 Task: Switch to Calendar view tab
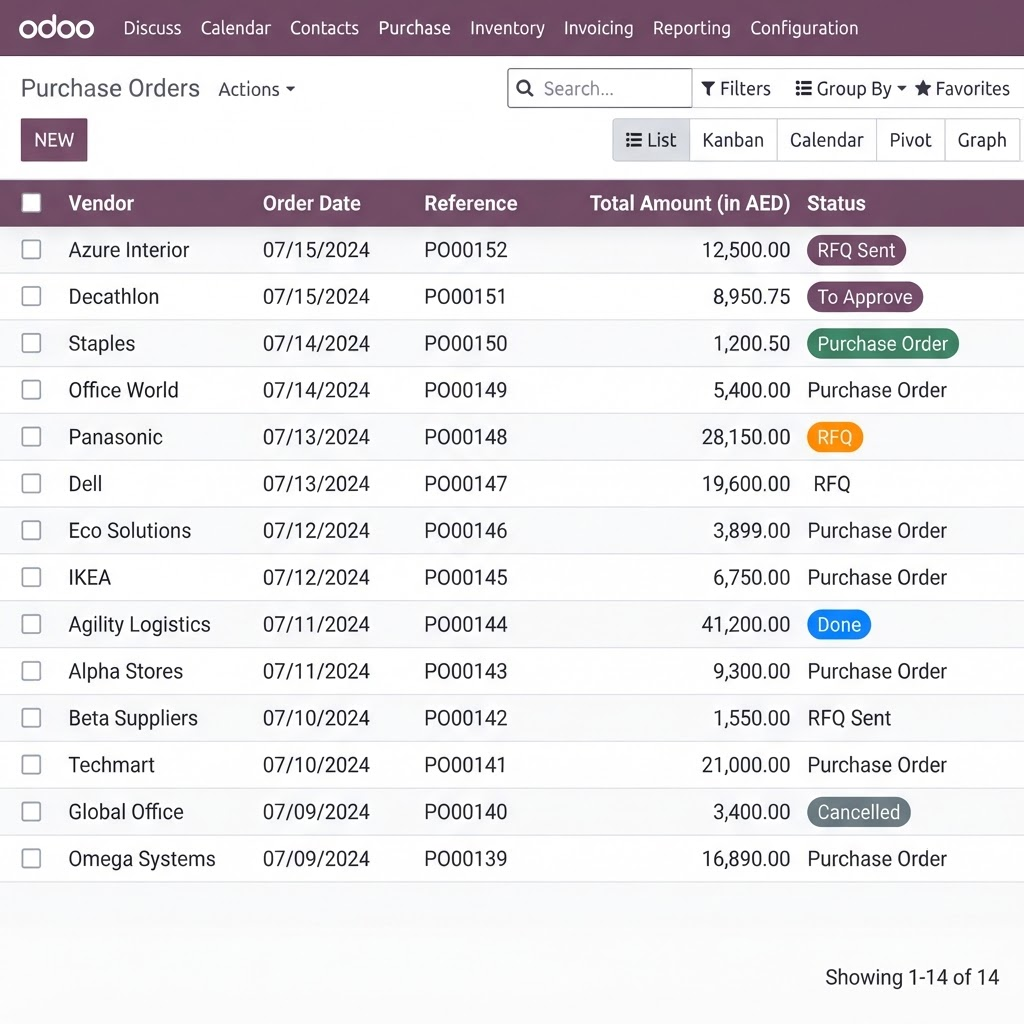click(827, 140)
